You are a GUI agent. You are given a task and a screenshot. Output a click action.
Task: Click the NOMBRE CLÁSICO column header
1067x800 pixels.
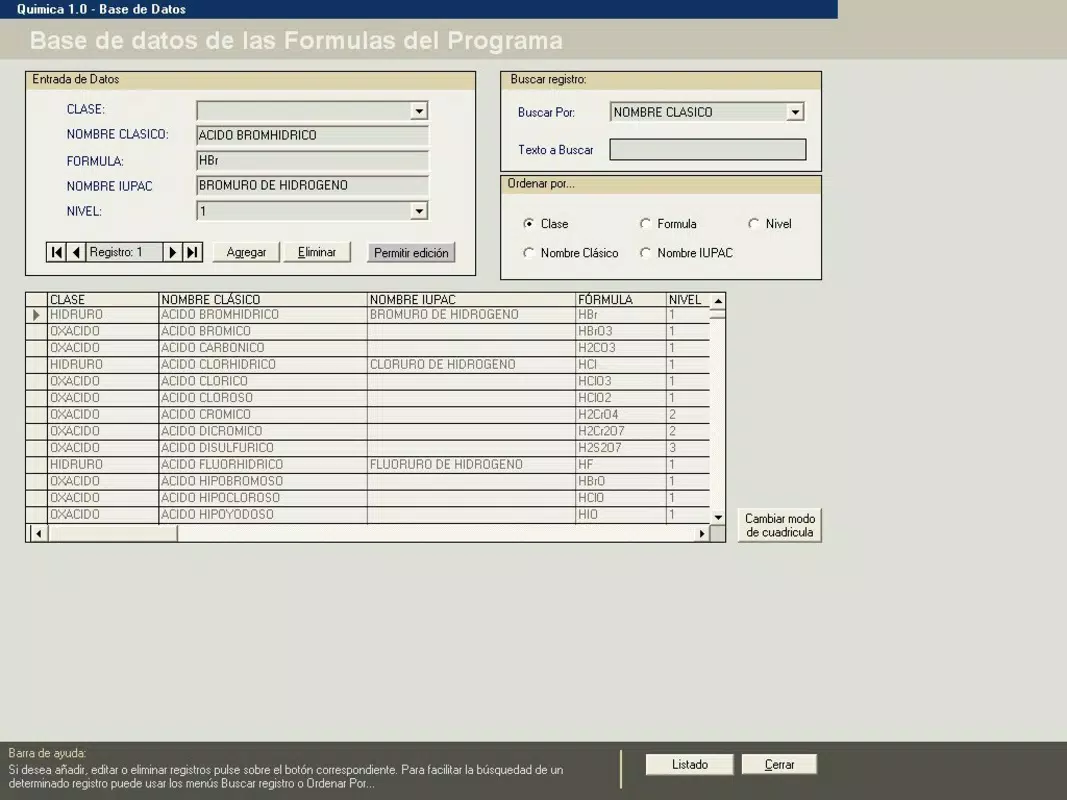click(263, 300)
